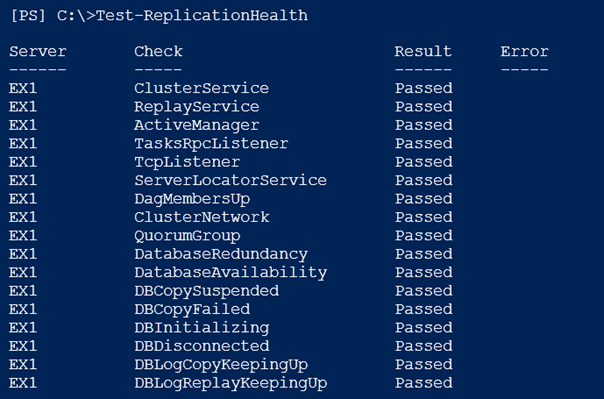
Task: Click the DBCopyFailed check text
Action: tap(192, 310)
